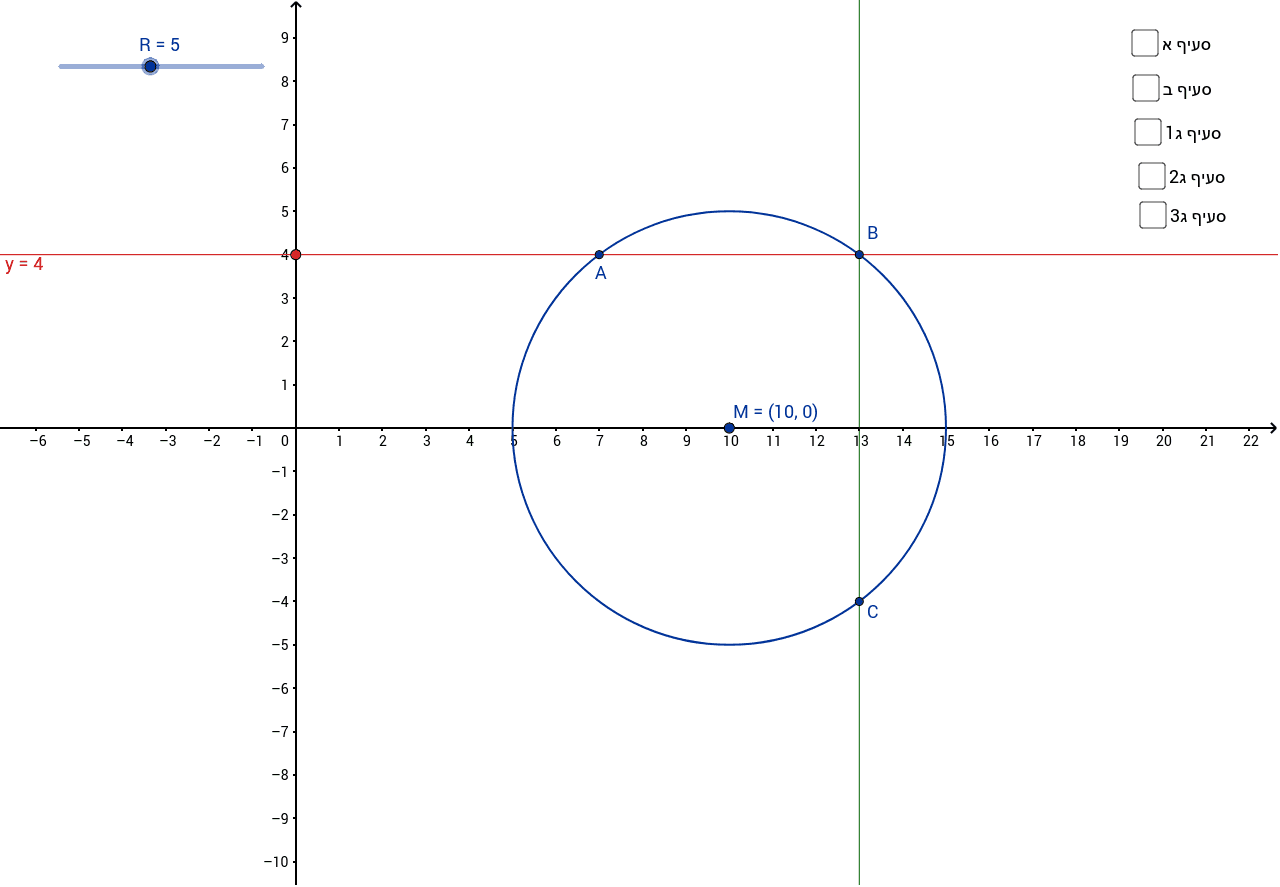The image size is (1280, 887).
Task: Select point B on the circle
Action: click(x=859, y=254)
